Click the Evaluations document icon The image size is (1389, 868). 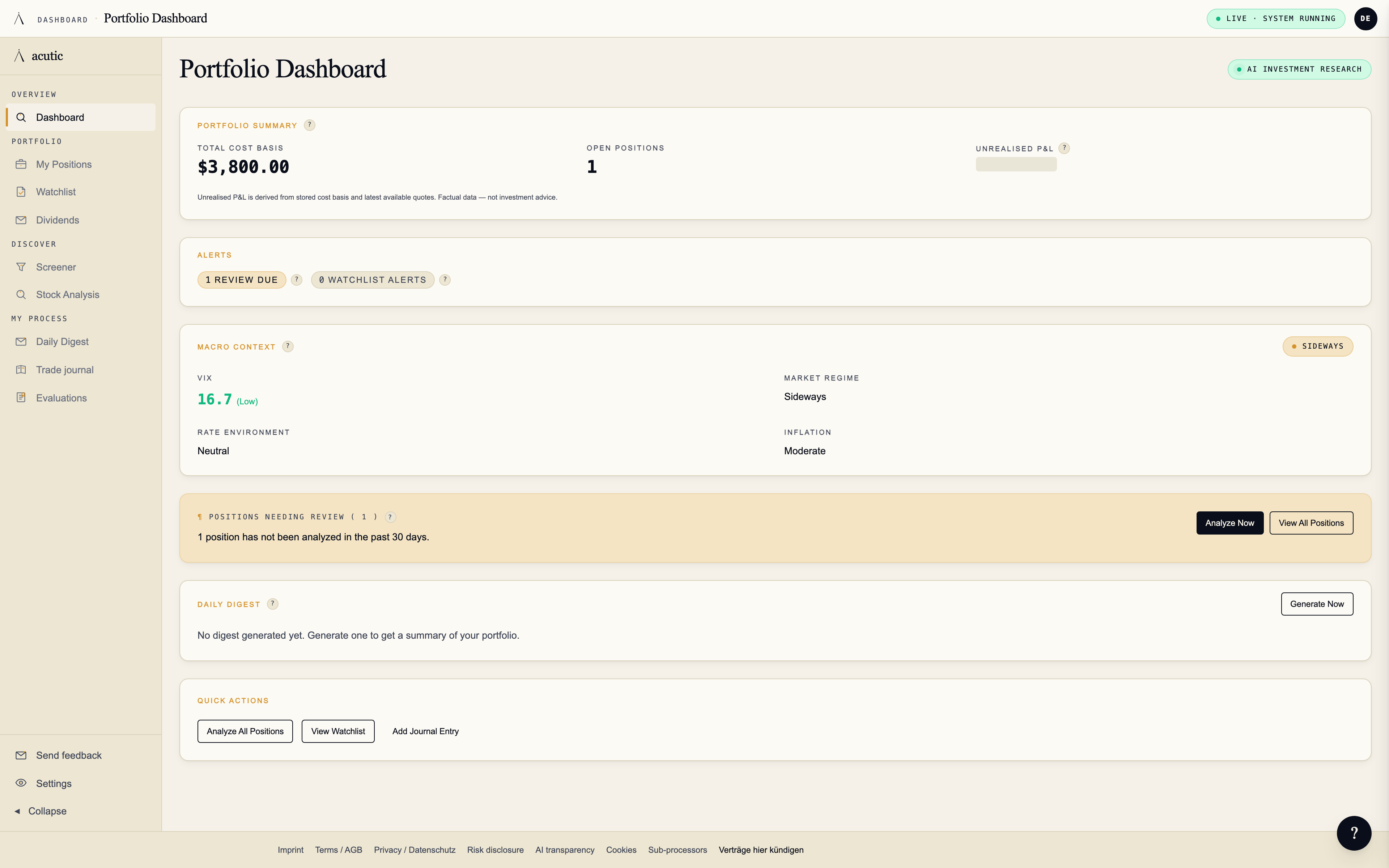pos(21,397)
